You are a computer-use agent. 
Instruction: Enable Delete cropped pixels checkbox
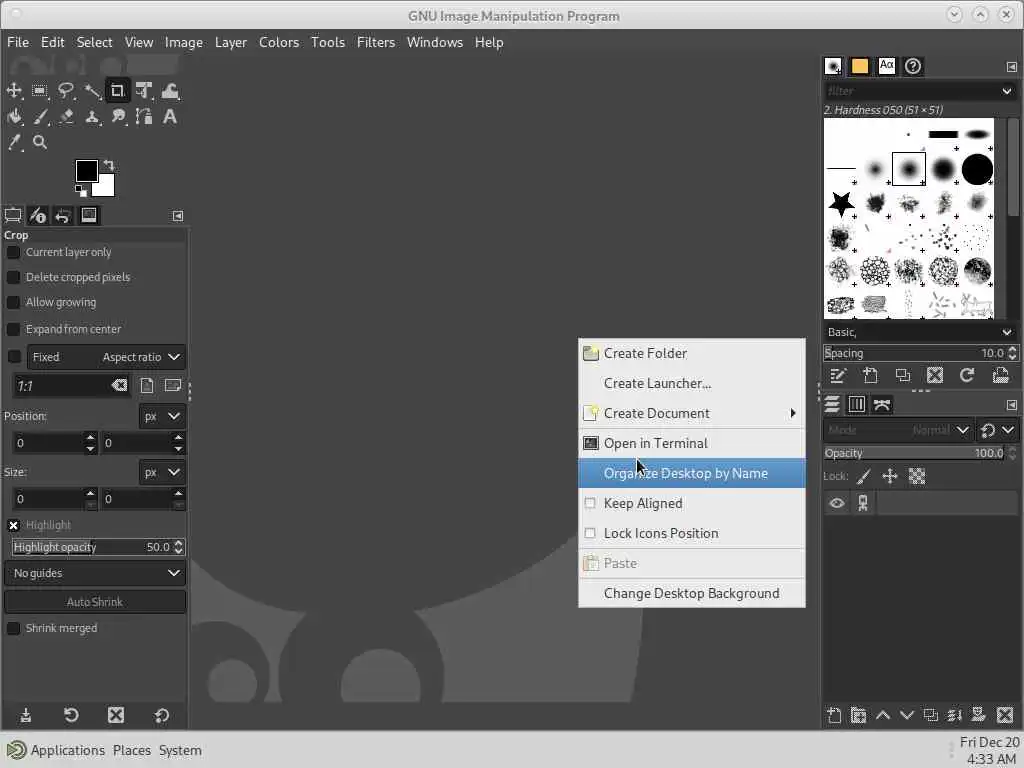[x=13, y=278]
